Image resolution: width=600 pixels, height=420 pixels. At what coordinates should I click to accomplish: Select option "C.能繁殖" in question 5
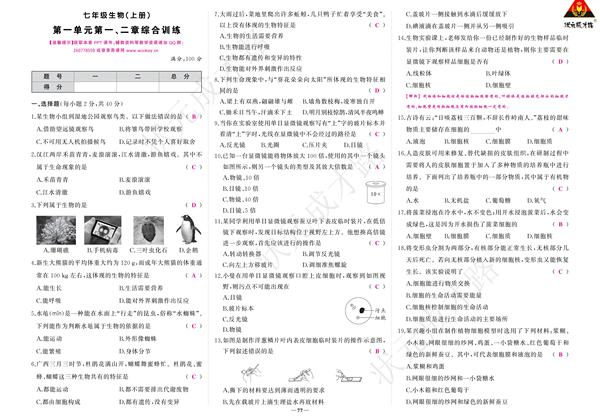click(49, 351)
